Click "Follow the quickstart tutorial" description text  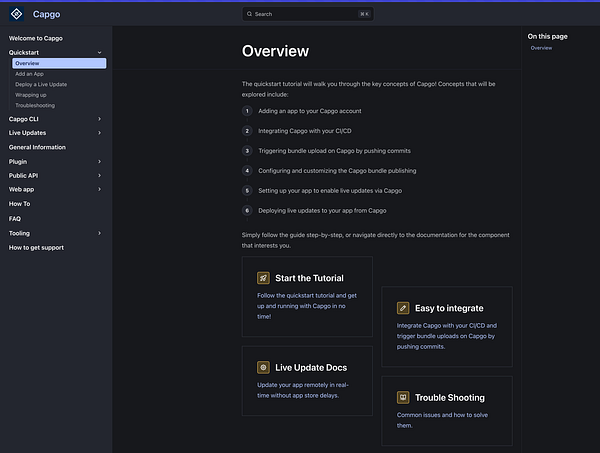[x=307, y=306]
